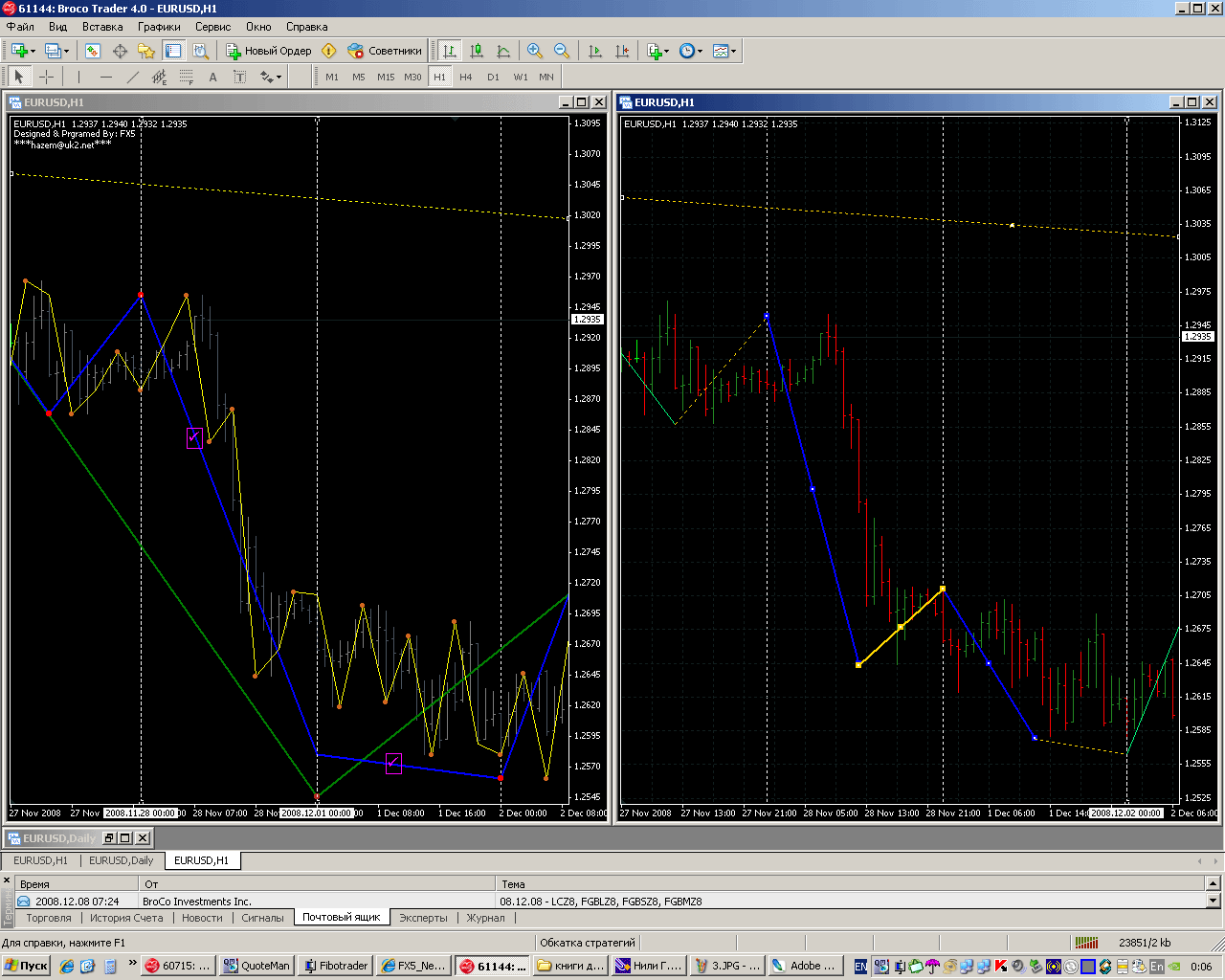
Task: Select the trendline drawing tool
Action: (x=132, y=77)
